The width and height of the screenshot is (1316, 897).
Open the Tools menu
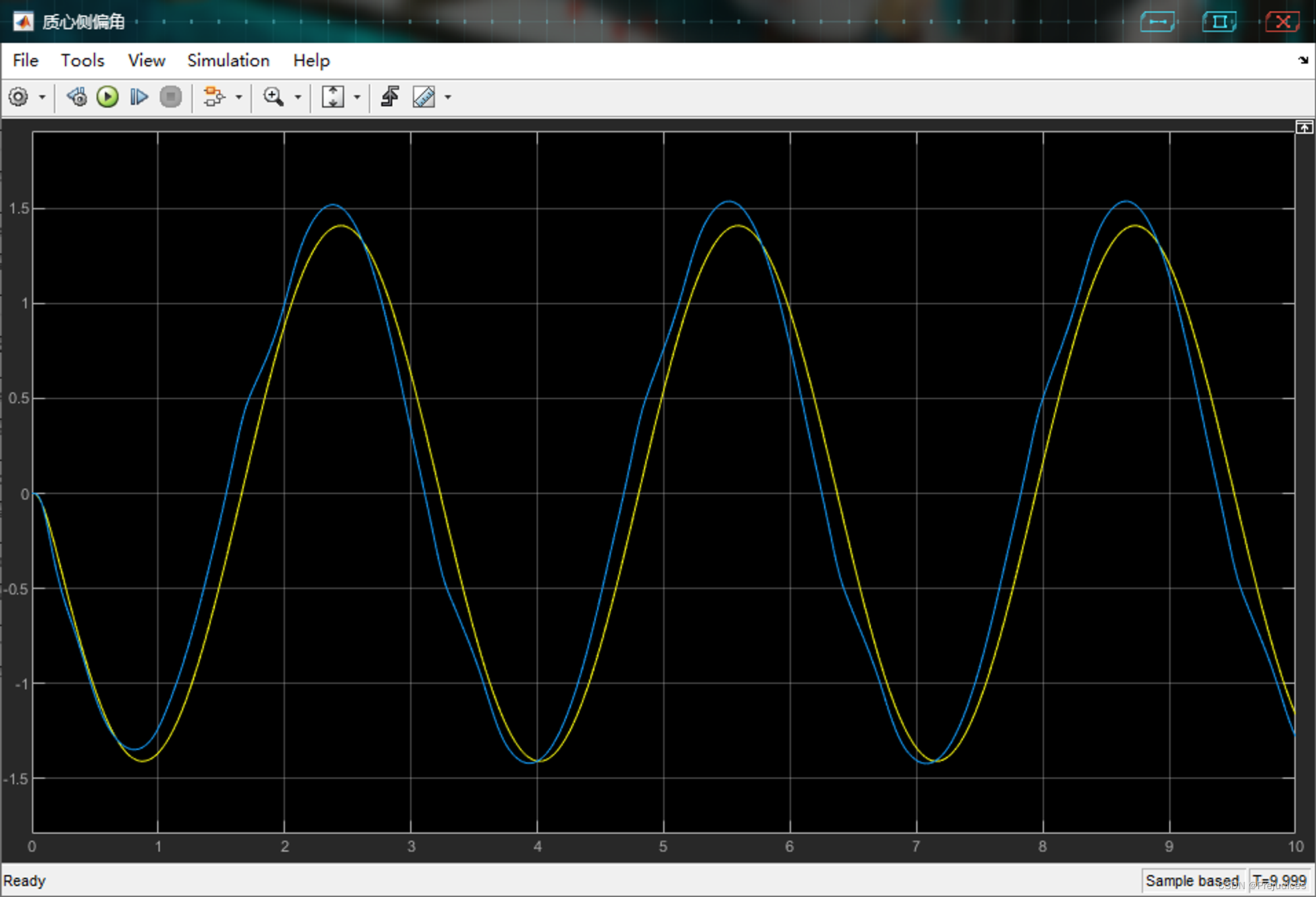82,61
